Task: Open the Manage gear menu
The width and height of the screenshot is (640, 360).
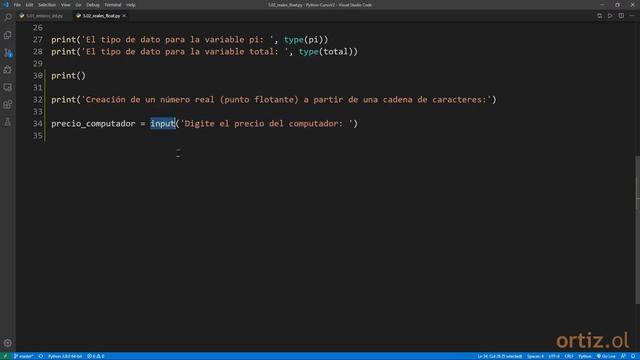Action: (x=7, y=343)
